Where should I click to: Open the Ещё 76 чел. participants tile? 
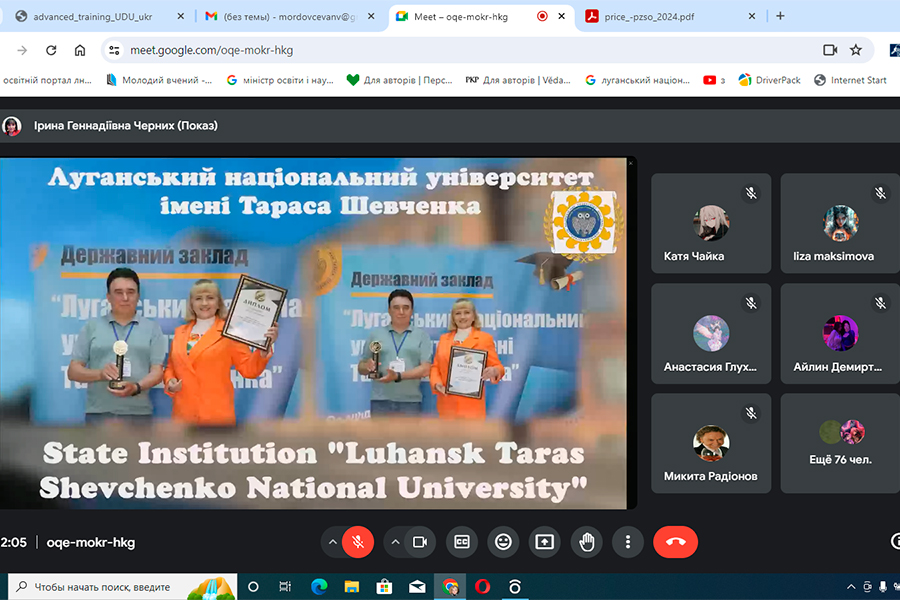tap(840, 443)
